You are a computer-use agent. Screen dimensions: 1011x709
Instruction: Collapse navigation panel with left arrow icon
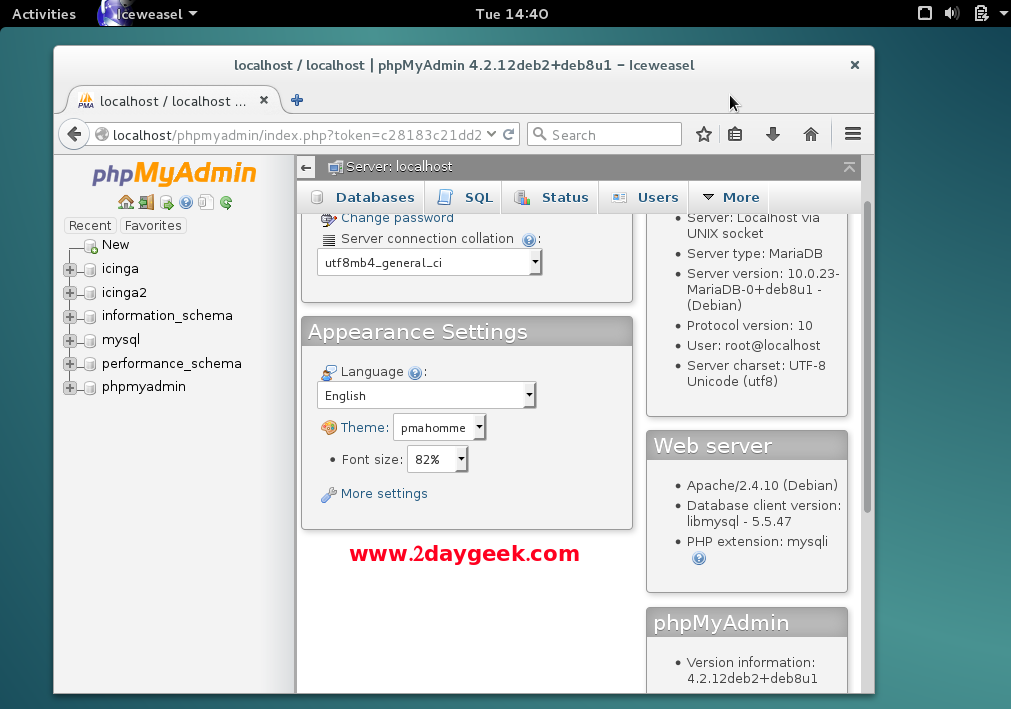point(306,168)
